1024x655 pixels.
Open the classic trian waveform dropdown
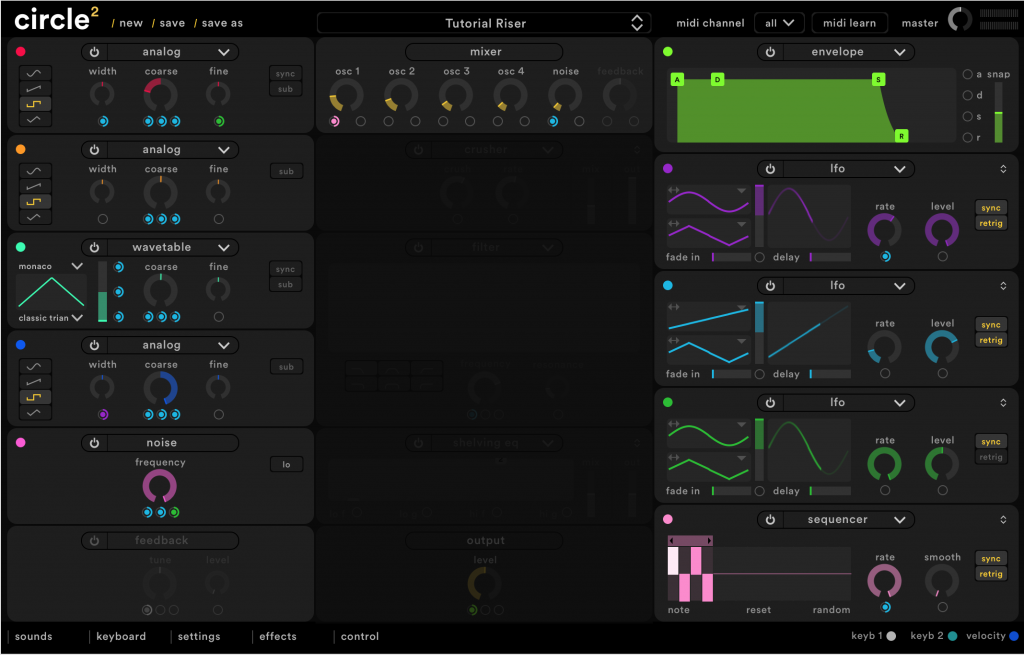(50, 318)
